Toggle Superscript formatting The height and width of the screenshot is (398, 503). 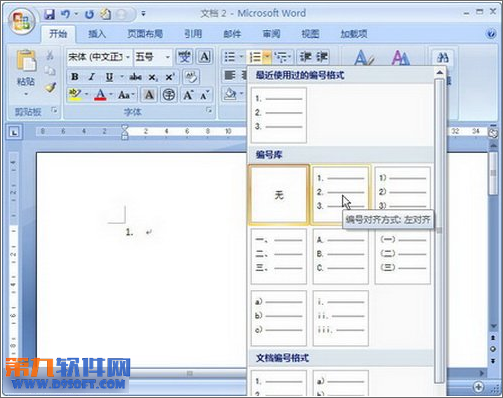click(x=170, y=77)
